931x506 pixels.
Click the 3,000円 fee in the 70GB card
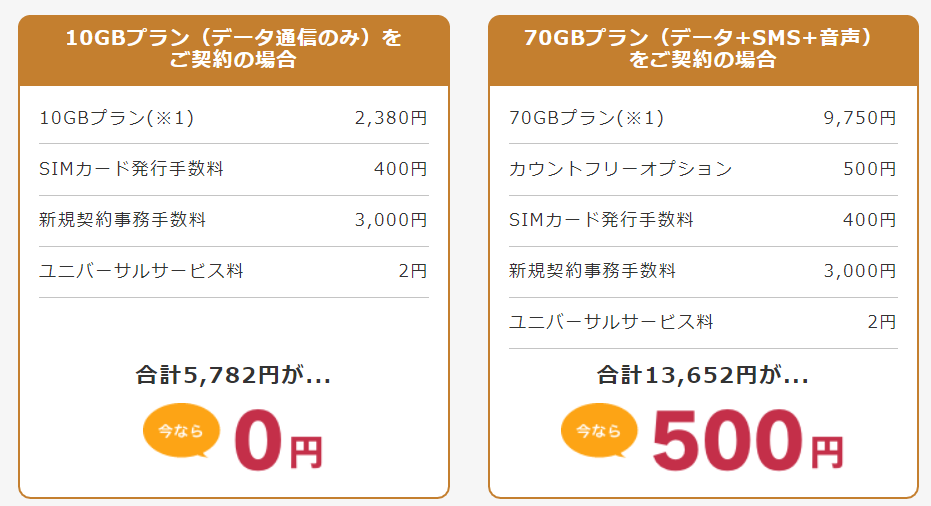click(x=860, y=271)
